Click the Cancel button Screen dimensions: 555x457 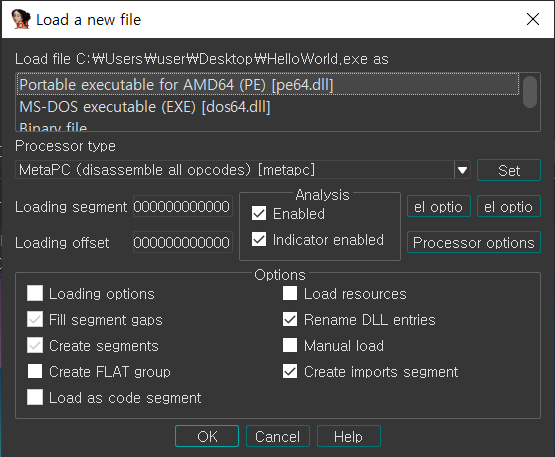pyautogui.click(x=278, y=436)
